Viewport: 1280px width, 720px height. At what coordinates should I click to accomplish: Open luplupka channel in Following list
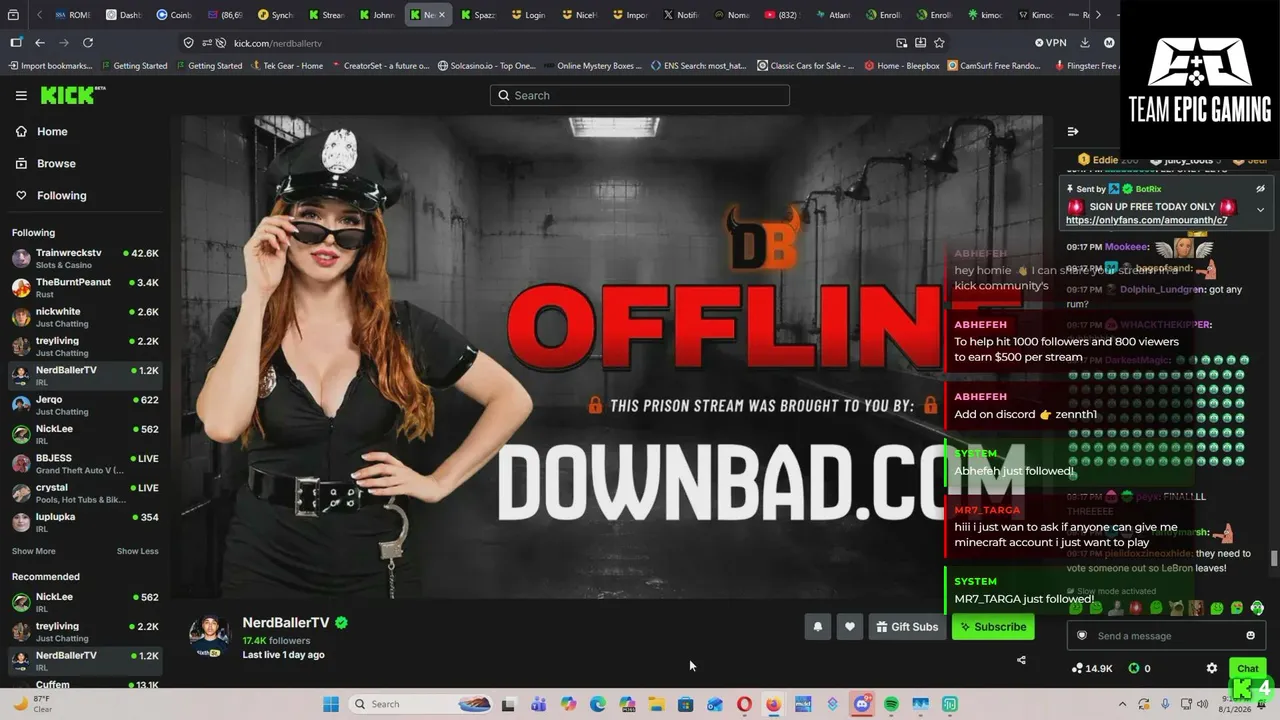pyautogui.click(x=85, y=521)
